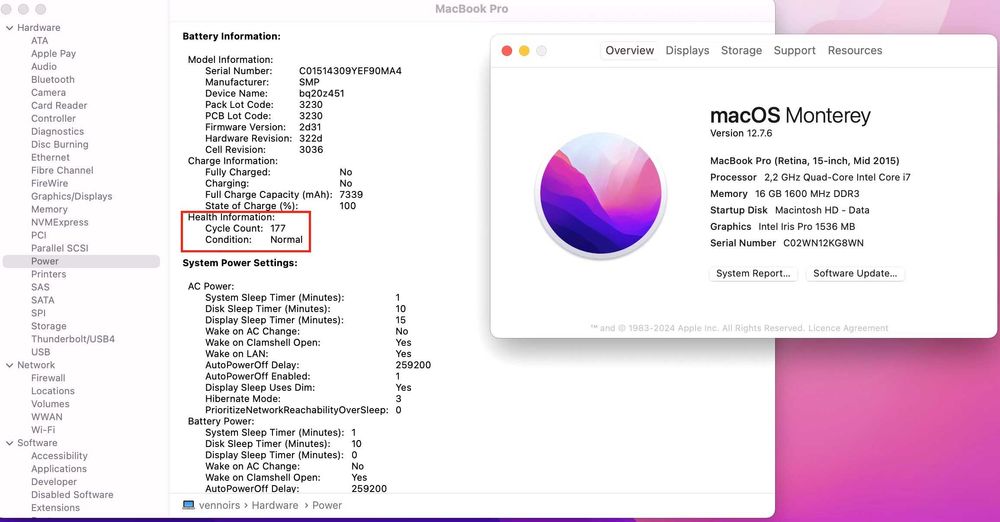The image size is (1000, 522).
Task: Click the Condition value Normal
Action: [286, 240]
